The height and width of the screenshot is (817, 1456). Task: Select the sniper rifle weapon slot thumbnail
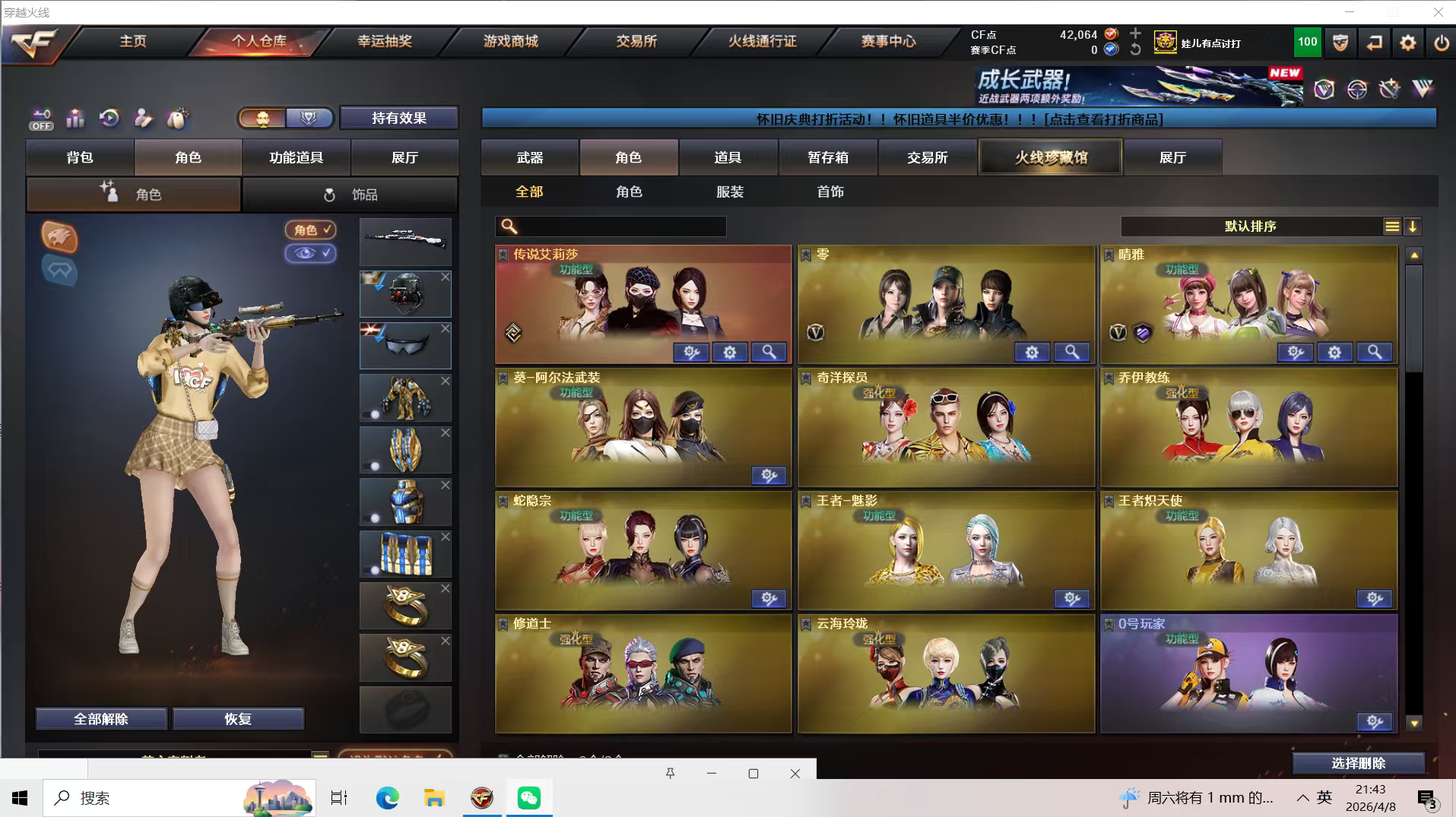405,241
